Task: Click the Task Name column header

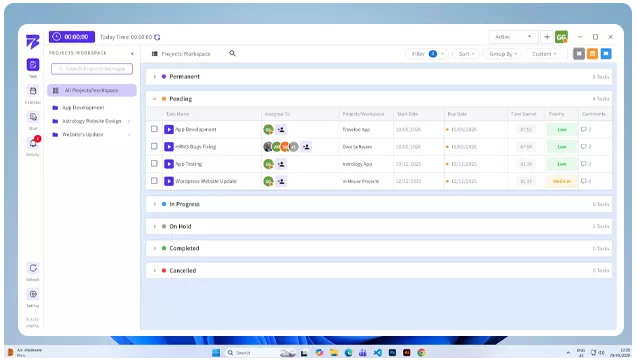Action: 178,114
